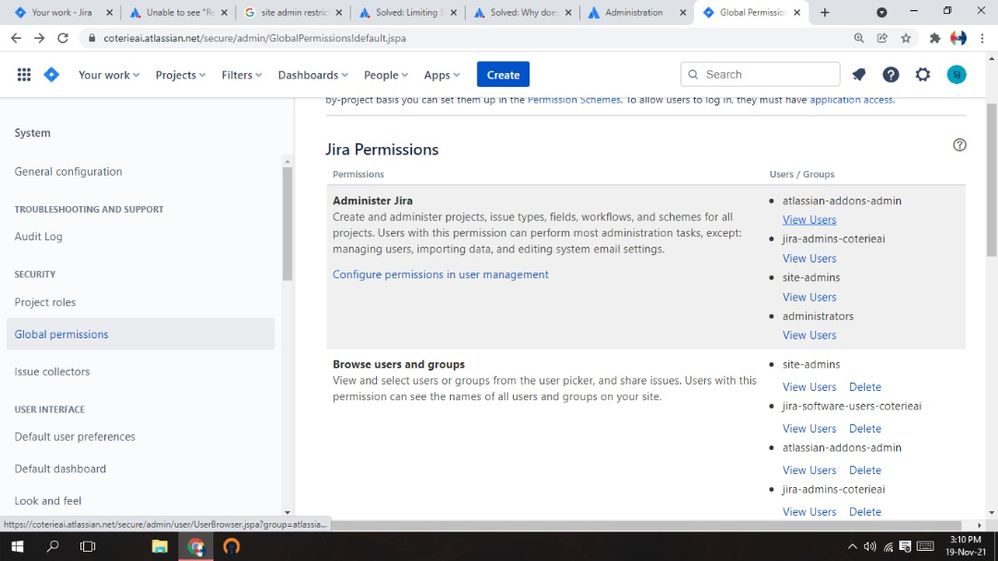This screenshot has height=561, width=998.
Task: Click the Jira Permissions help icon
Action: click(x=959, y=145)
